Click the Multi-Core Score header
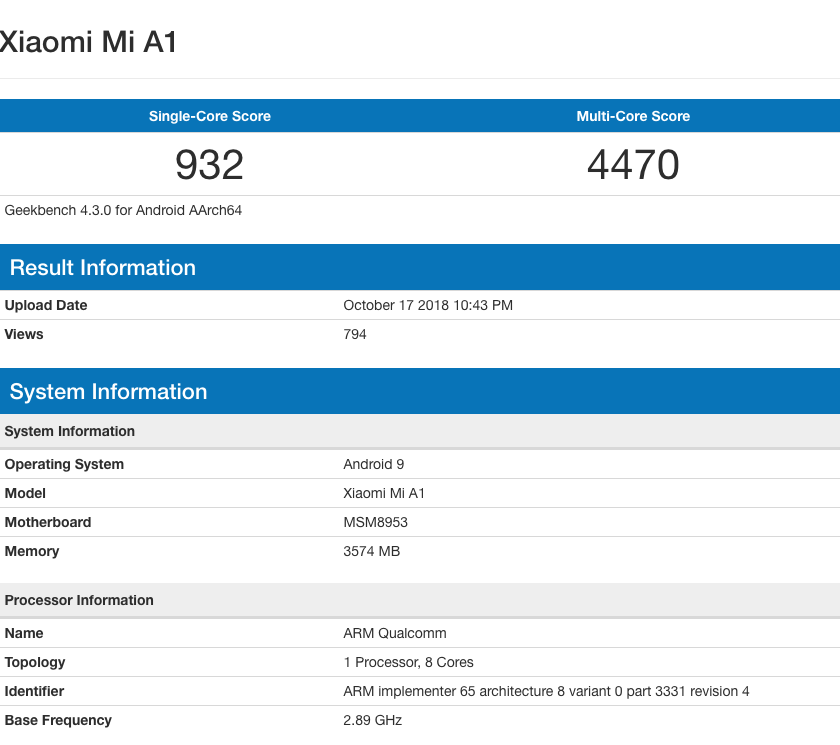 pyautogui.click(x=633, y=116)
